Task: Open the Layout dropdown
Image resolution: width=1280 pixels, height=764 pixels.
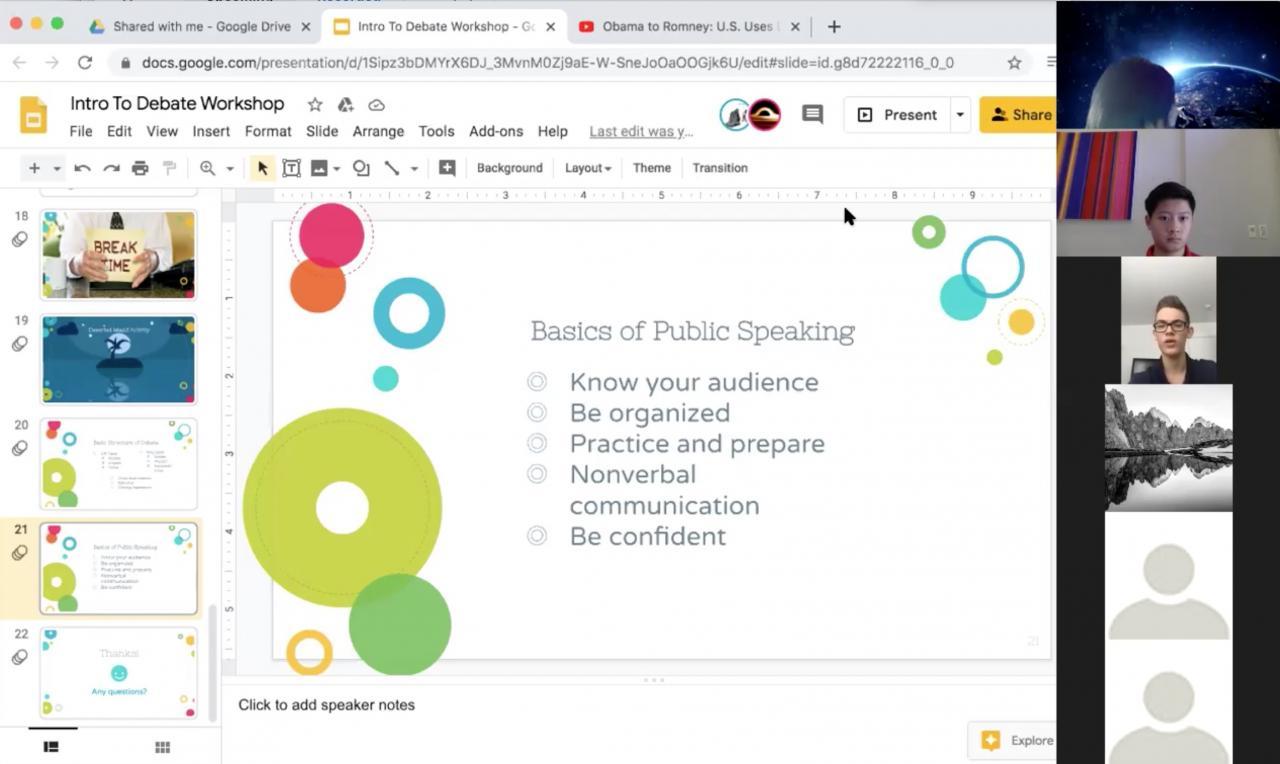Action: [x=588, y=168]
